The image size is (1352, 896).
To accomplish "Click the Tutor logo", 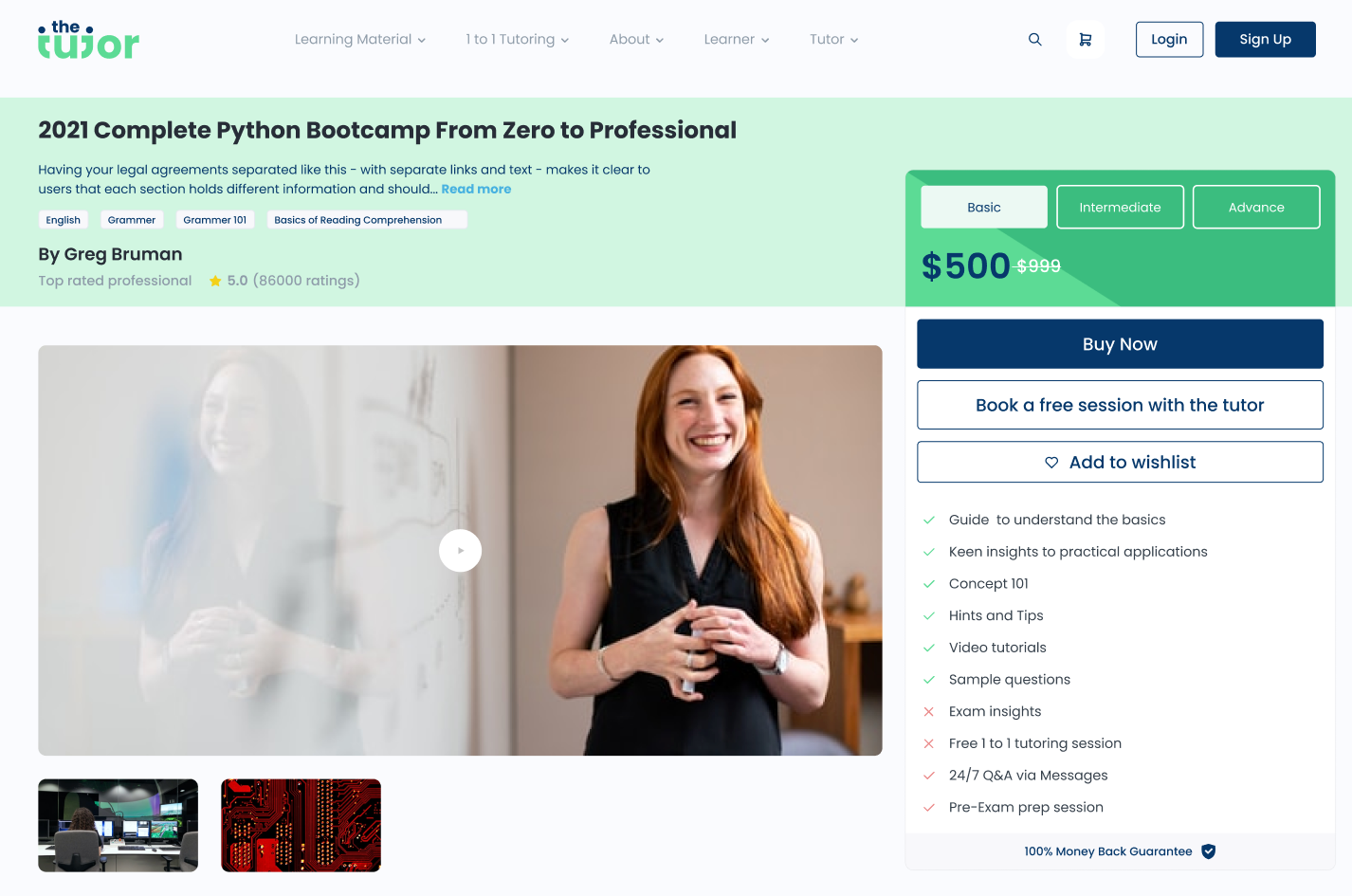I will (88, 40).
